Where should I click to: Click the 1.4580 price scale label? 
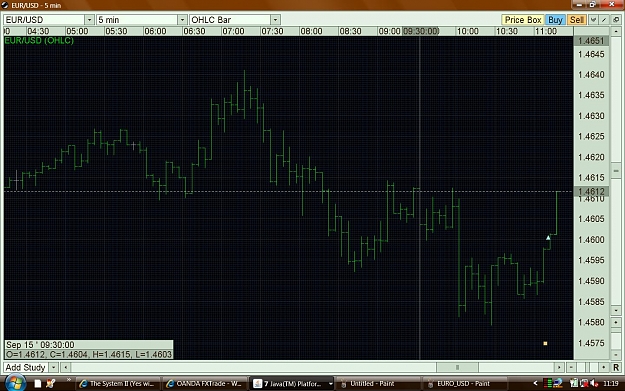591,322
